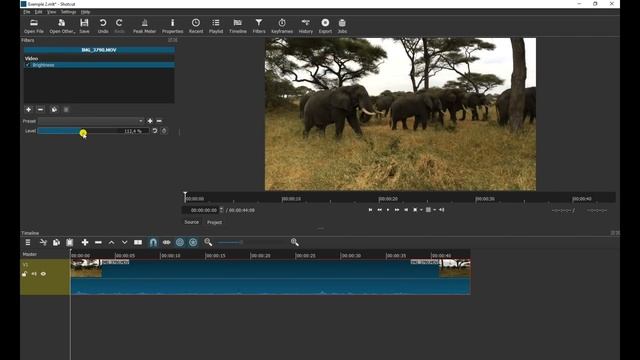Select the Brightness filter row
Image resolution: width=640 pixels, height=360 pixels.
[x=99, y=65]
